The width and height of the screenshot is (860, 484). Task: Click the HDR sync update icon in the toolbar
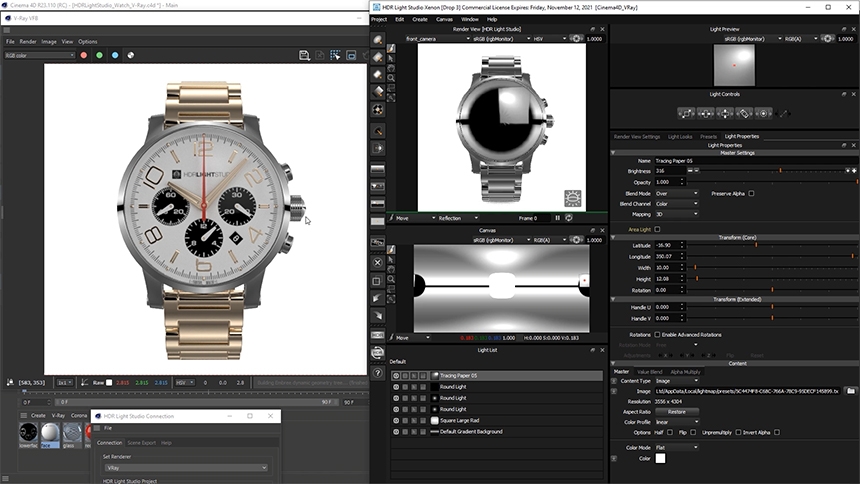[x=377, y=353]
